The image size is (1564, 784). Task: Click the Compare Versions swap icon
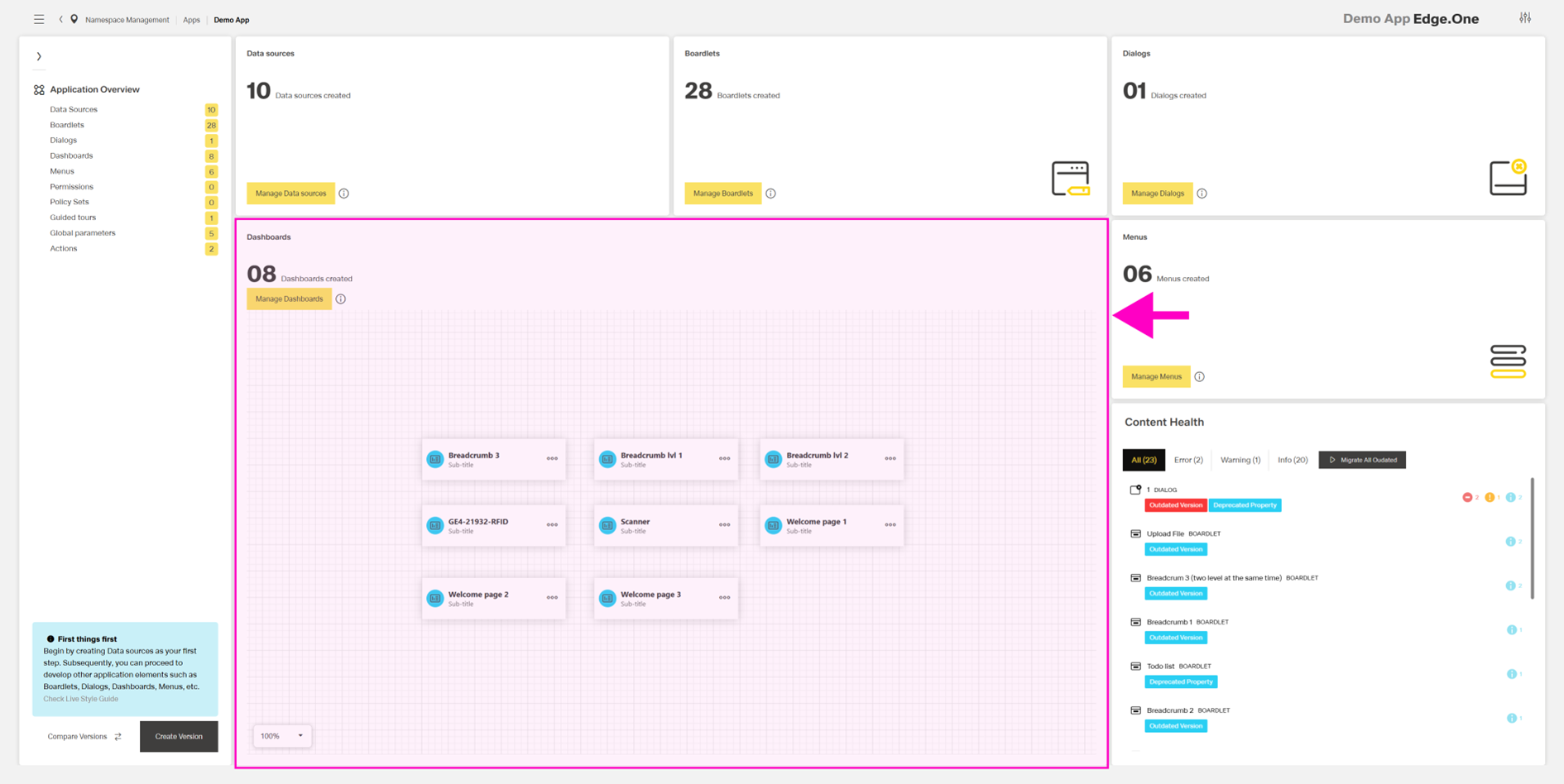tap(118, 737)
